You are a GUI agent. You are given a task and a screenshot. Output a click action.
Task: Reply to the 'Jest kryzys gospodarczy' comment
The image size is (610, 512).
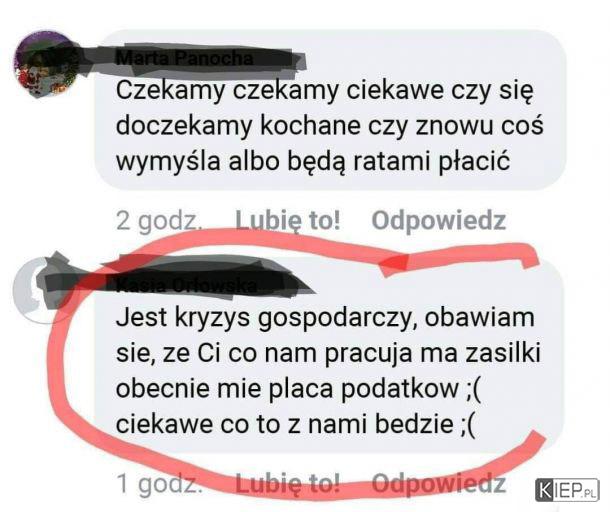pos(438,484)
